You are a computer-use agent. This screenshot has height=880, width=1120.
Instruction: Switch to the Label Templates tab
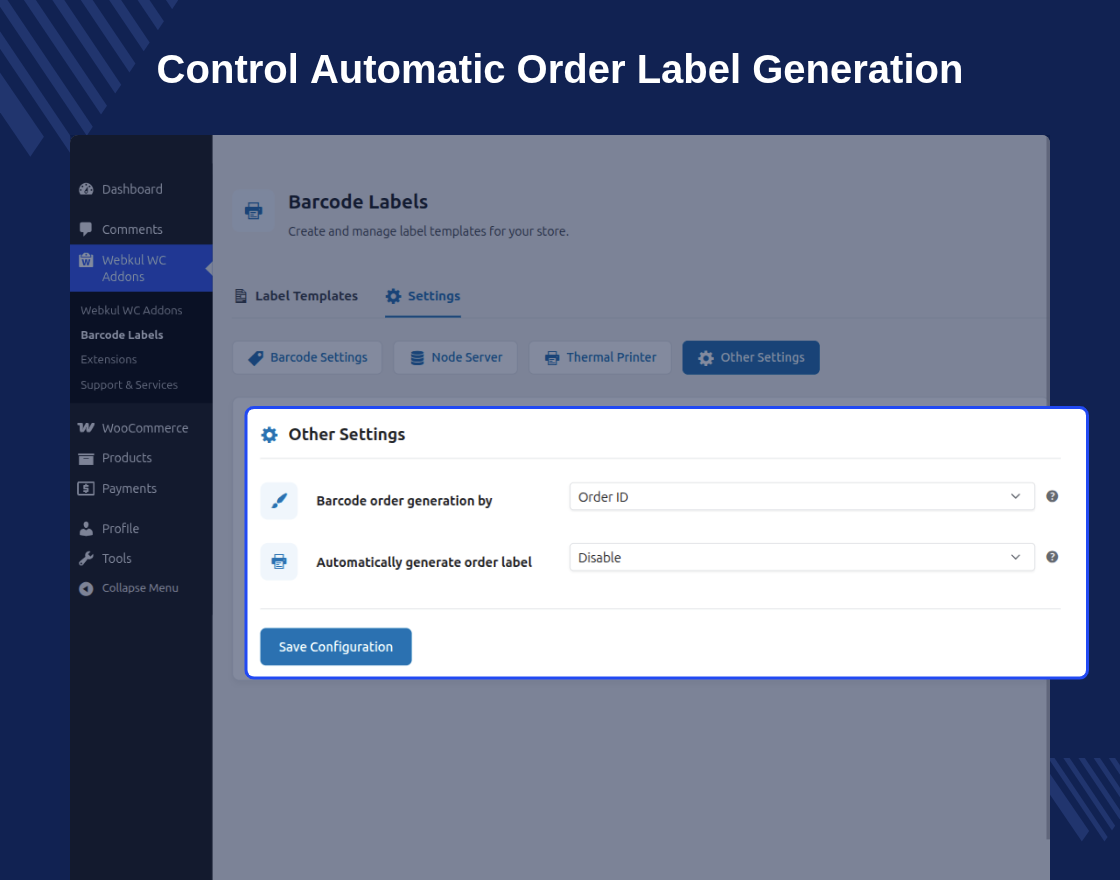(296, 296)
